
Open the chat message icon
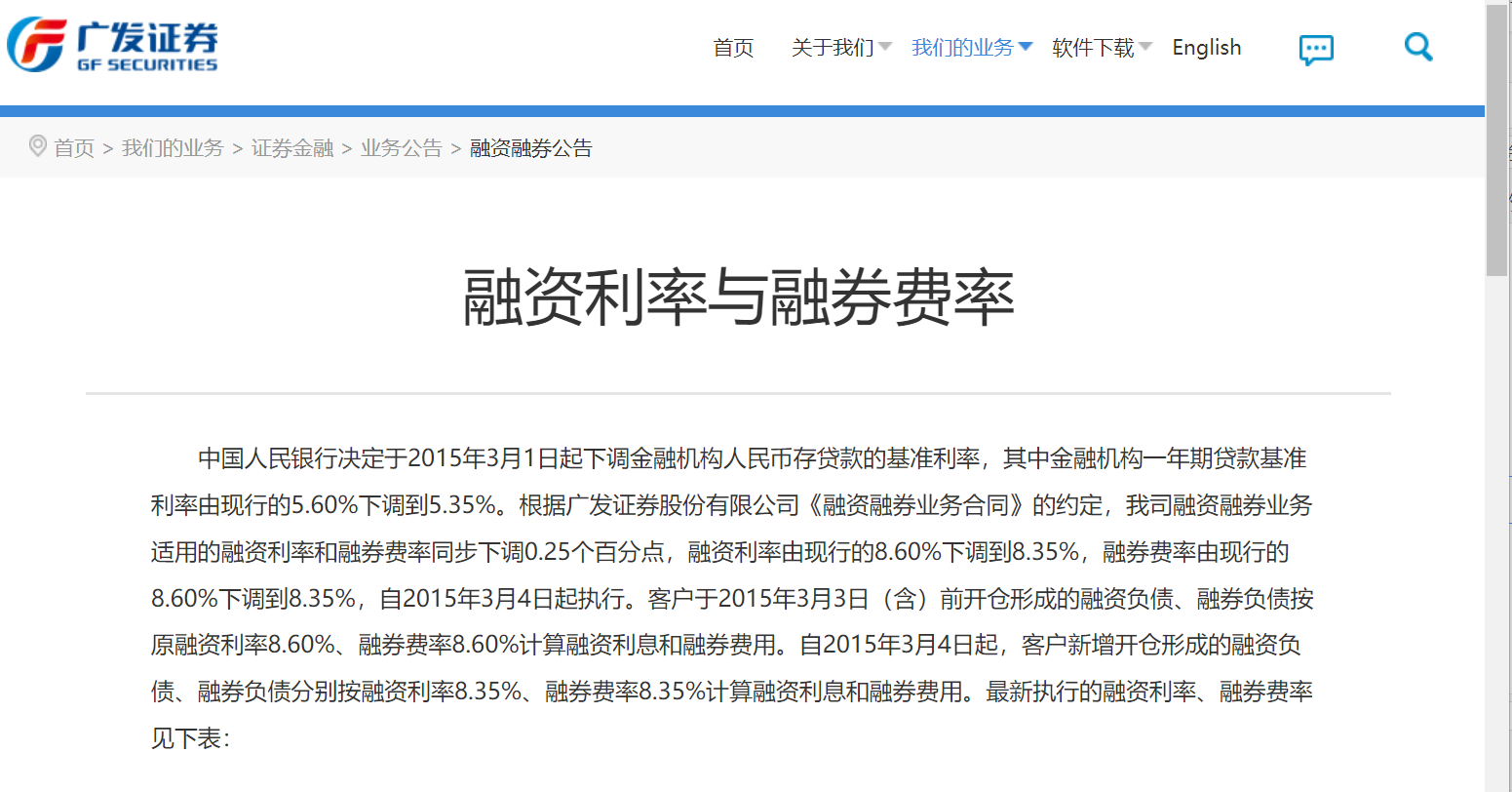pos(1316,50)
